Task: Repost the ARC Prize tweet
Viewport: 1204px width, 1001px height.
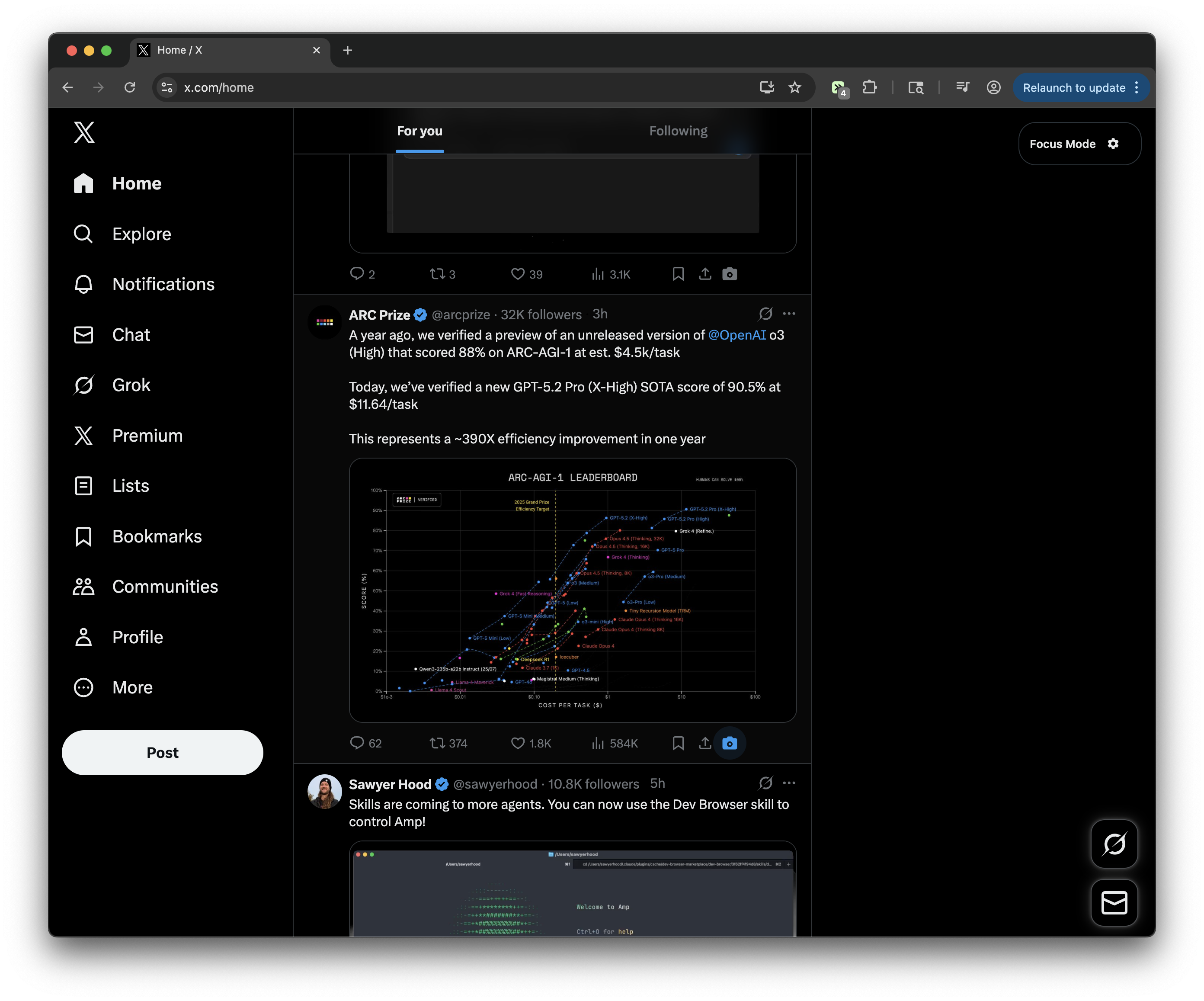Action: pos(438,744)
